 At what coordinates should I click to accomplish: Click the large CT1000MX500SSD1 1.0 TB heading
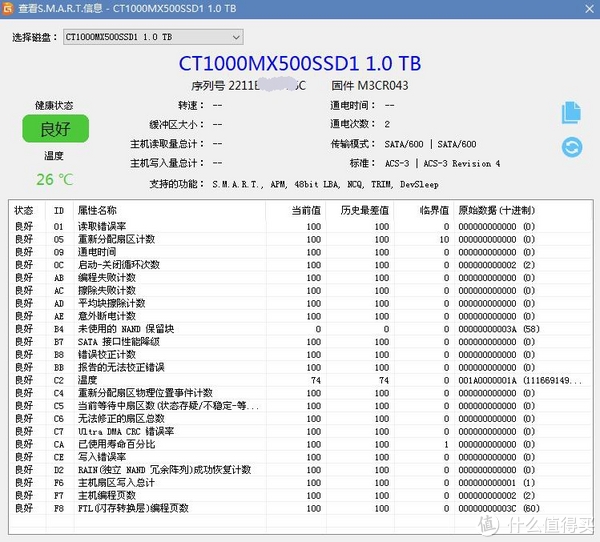[x=300, y=64]
